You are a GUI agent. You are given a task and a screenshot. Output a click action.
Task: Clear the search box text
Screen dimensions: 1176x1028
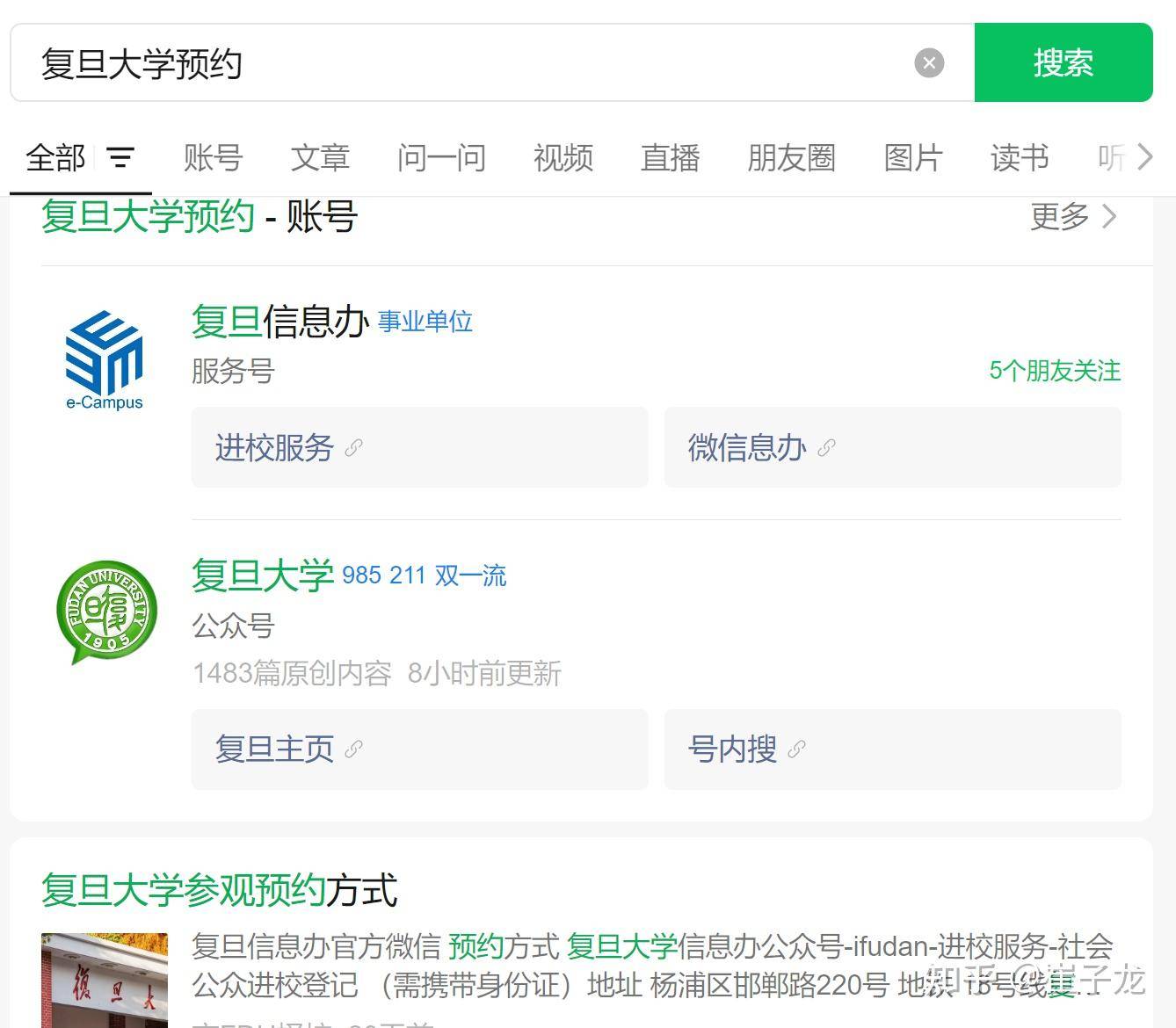pos(929,63)
